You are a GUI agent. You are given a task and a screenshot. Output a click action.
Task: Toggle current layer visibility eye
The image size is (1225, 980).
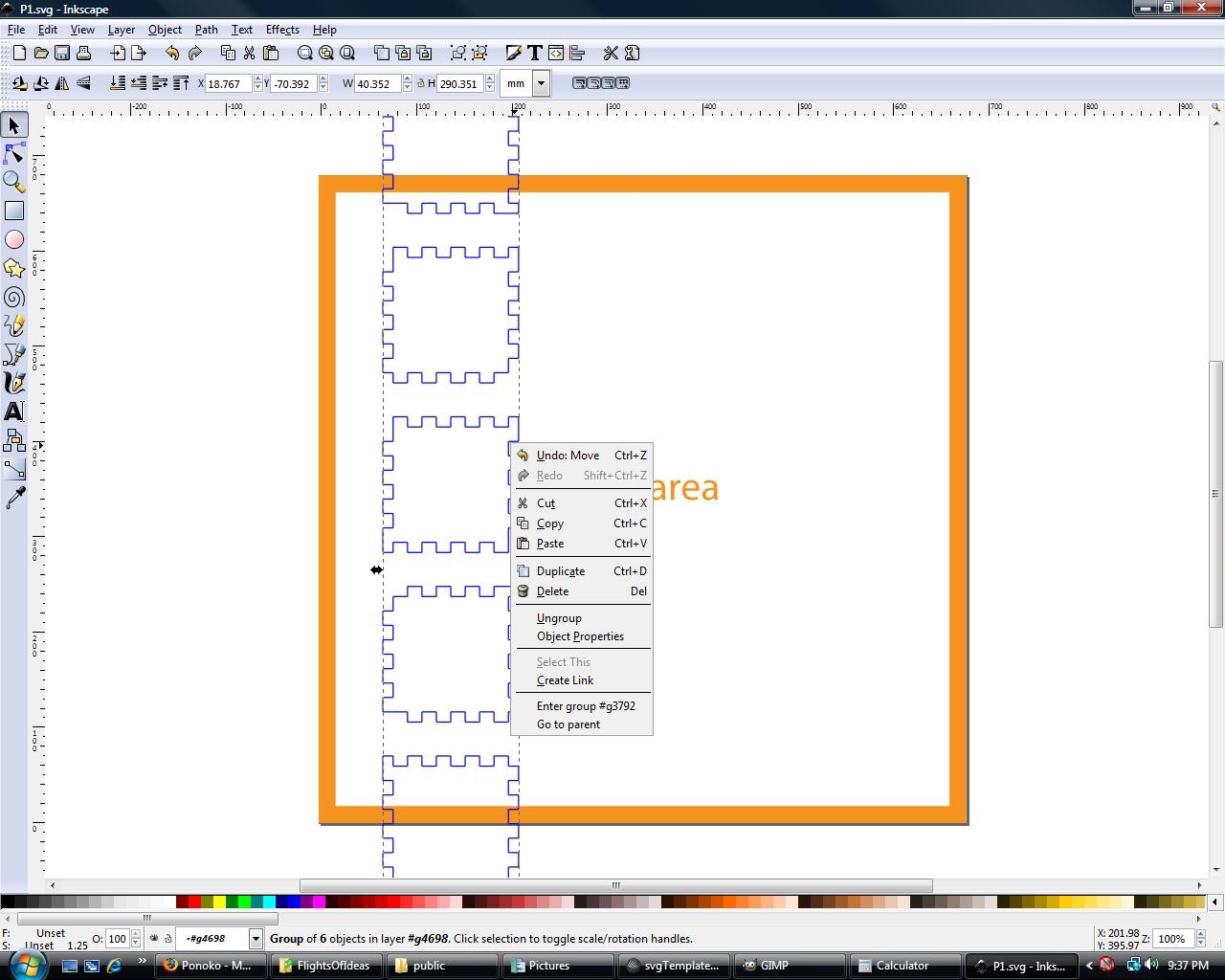154,939
